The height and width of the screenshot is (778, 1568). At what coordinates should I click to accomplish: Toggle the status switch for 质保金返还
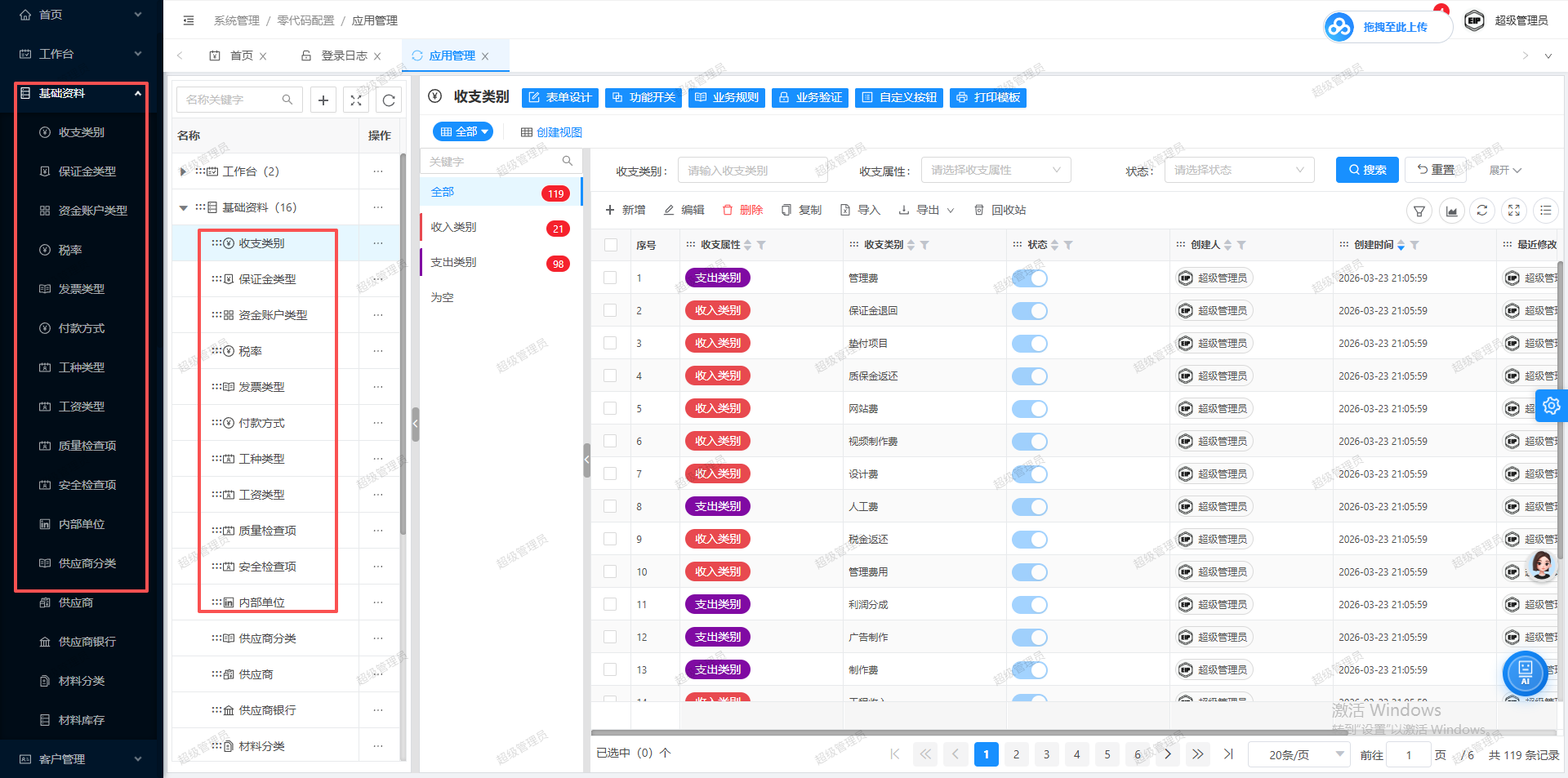click(x=1030, y=376)
